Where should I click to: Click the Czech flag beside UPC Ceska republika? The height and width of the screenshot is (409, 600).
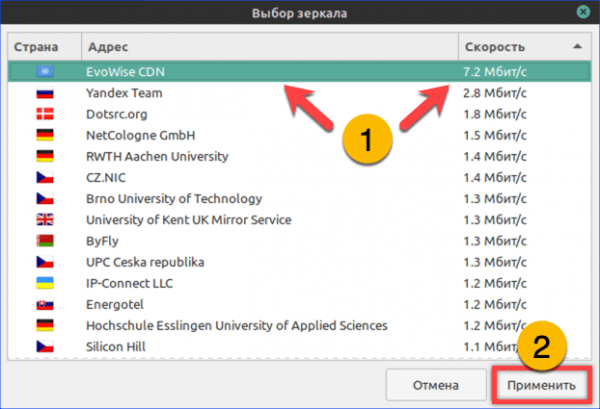click(x=45, y=262)
